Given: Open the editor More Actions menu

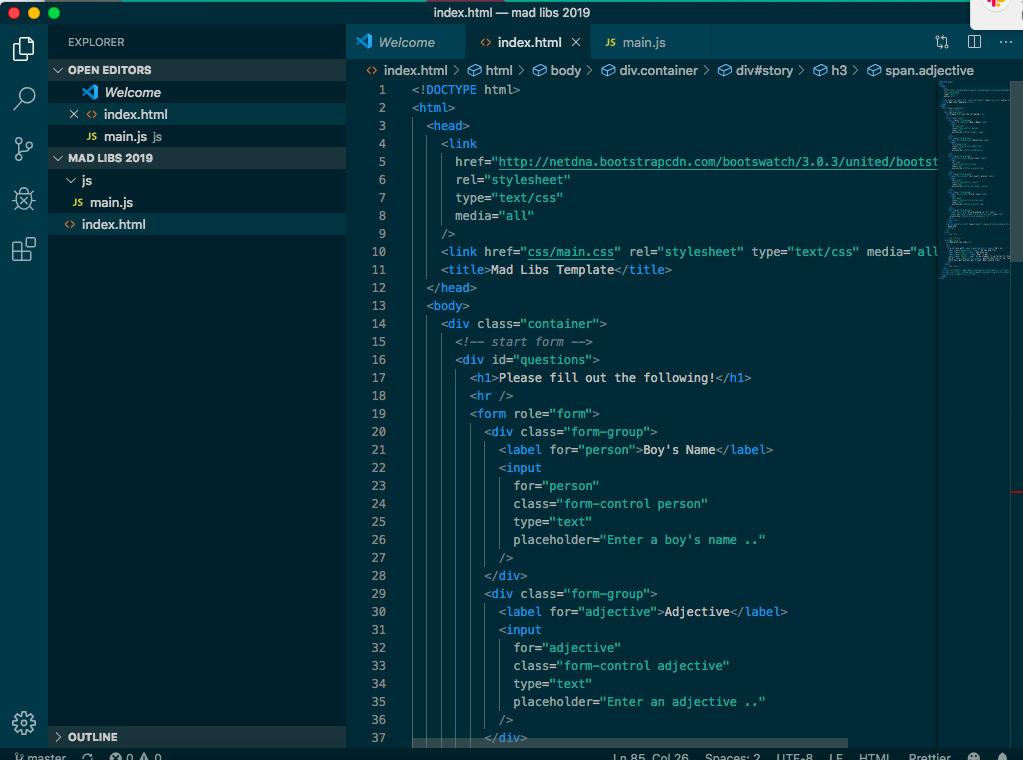Looking at the screenshot, I should [x=1005, y=42].
